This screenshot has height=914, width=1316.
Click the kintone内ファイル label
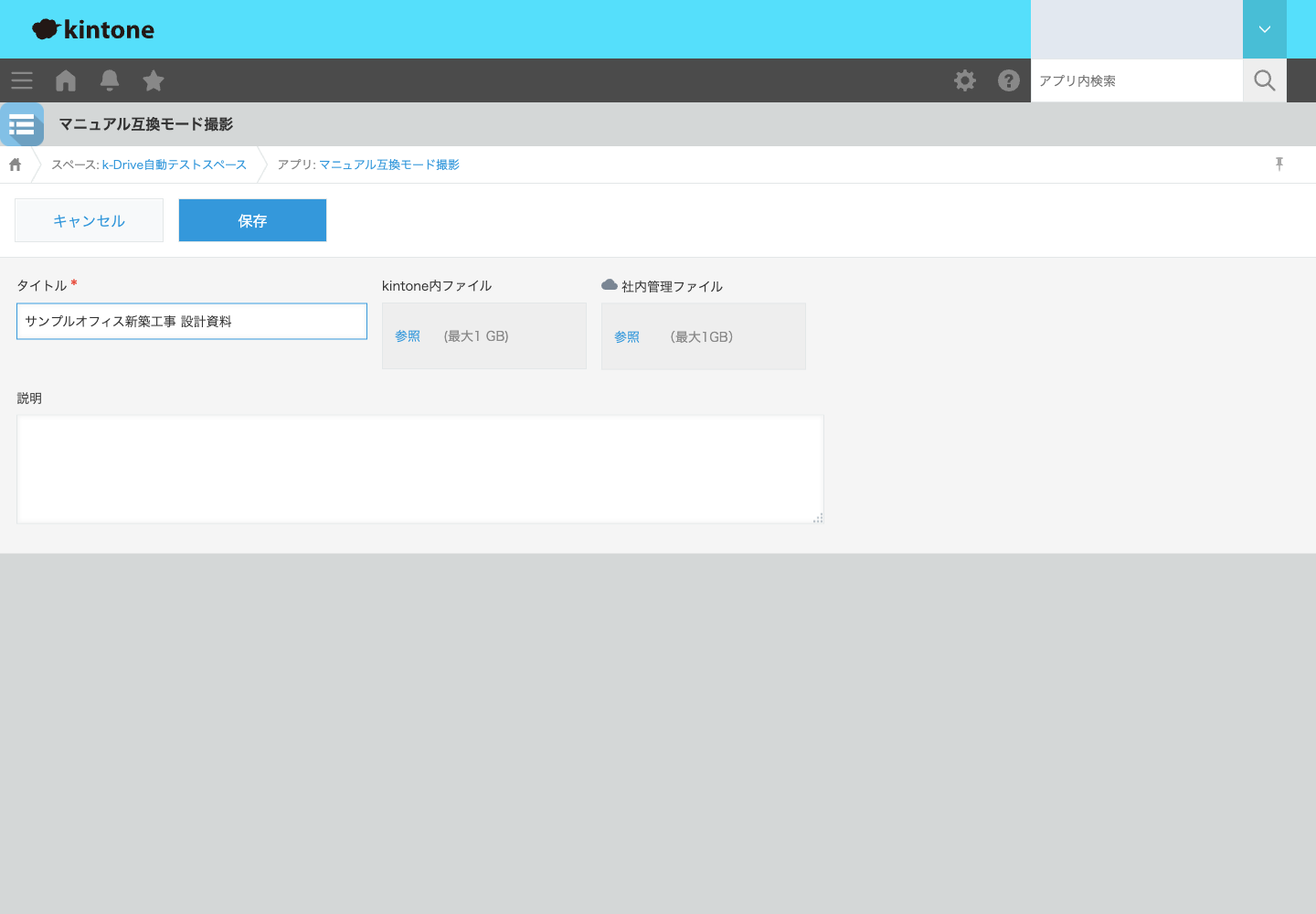(x=437, y=286)
